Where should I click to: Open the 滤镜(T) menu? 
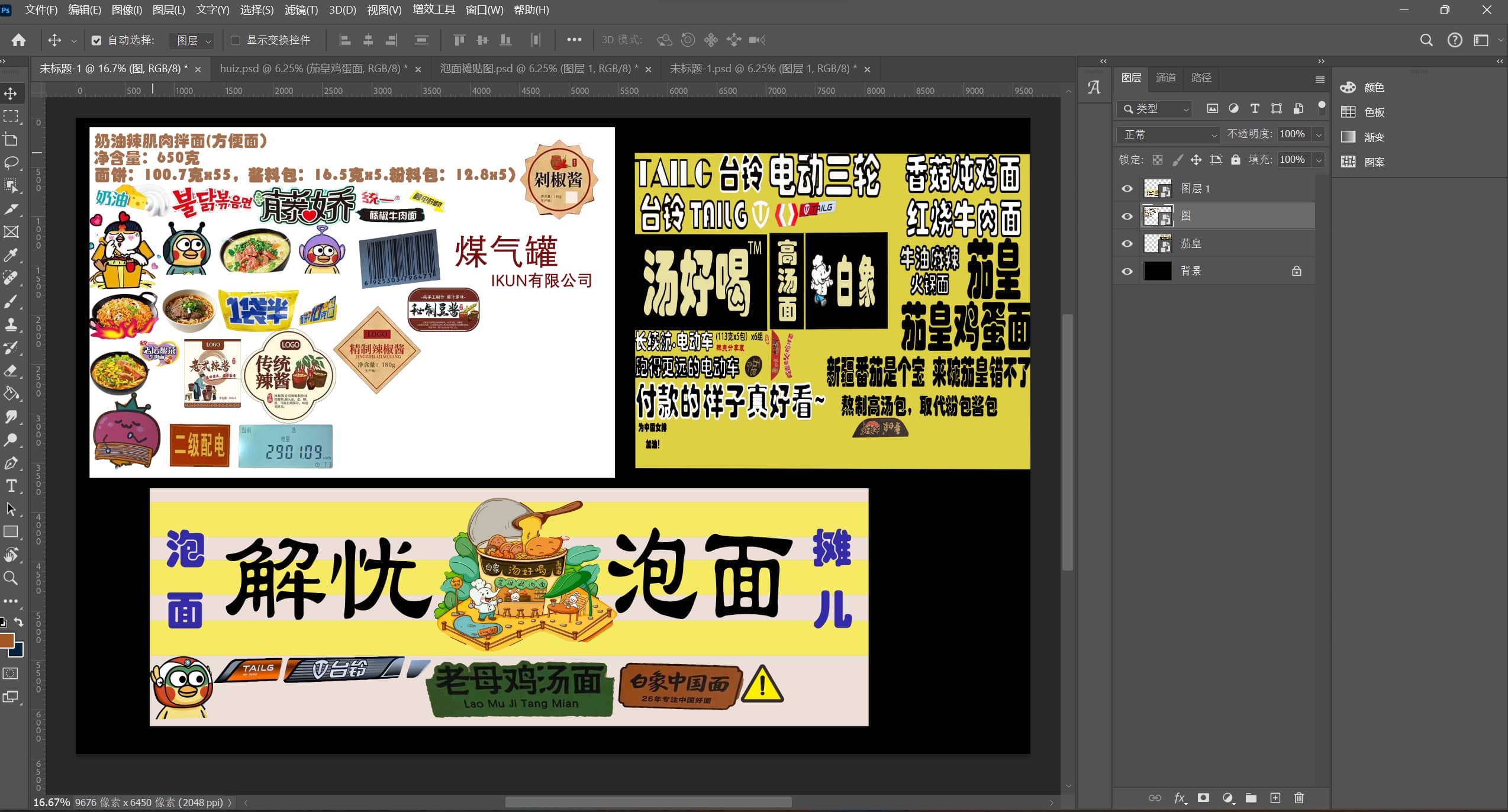[301, 9]
